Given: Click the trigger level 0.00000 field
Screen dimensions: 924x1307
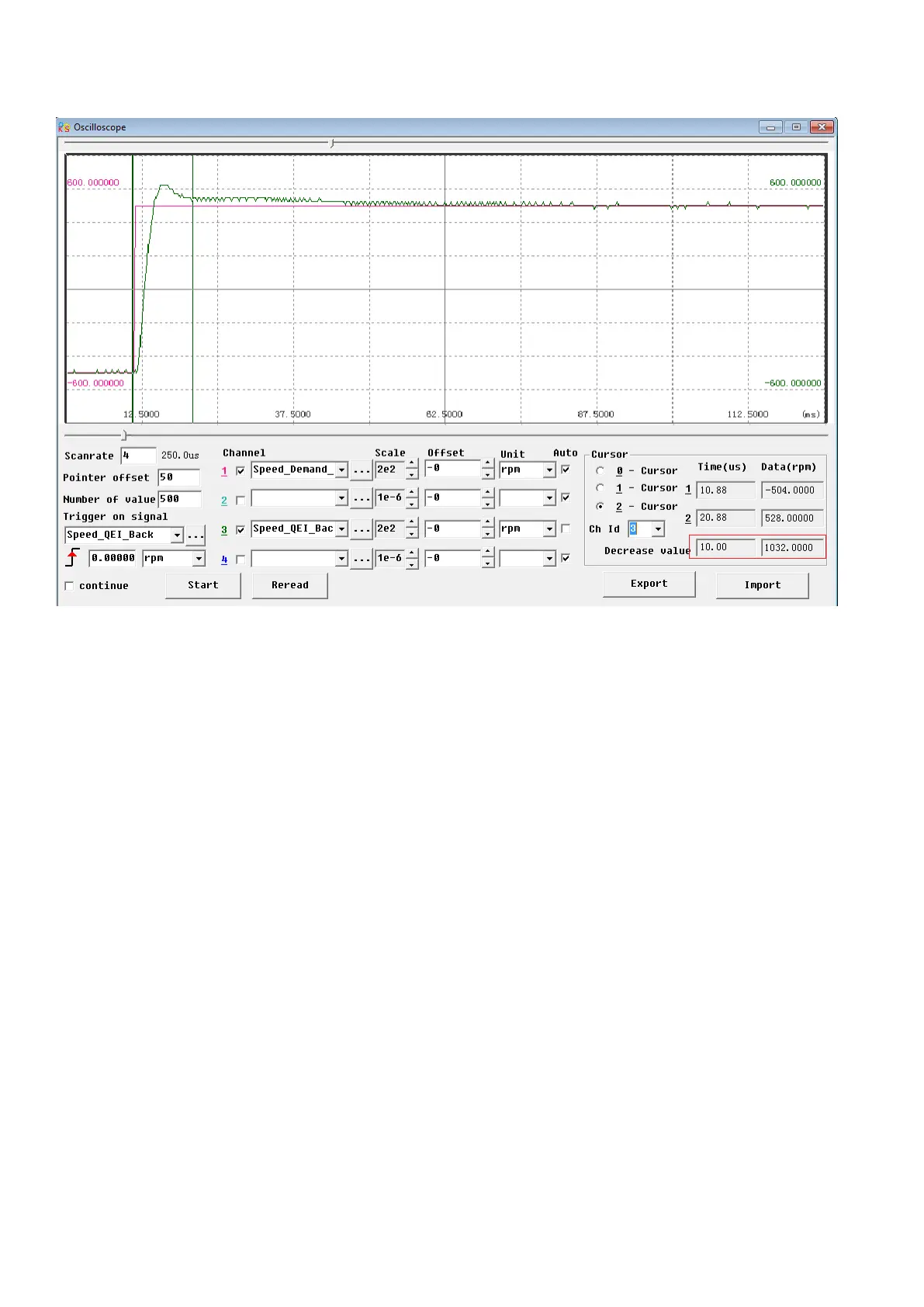Looking at the screenshot, I should [x=113, y=558].
